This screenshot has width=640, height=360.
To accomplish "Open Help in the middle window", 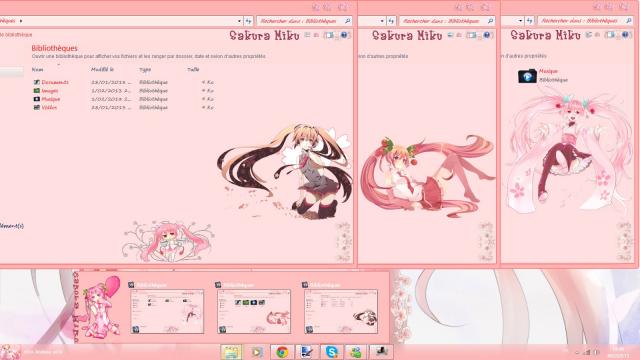I will pyautogui.click(x=487, y=35).
